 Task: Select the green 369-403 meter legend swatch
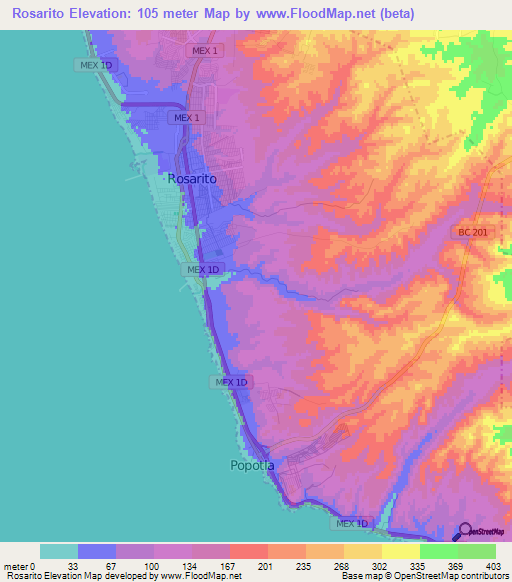click(x=477, y=551)
